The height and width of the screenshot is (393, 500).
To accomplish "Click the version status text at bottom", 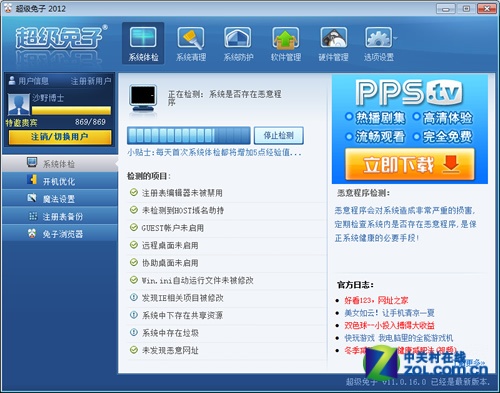I will [418, 382].
